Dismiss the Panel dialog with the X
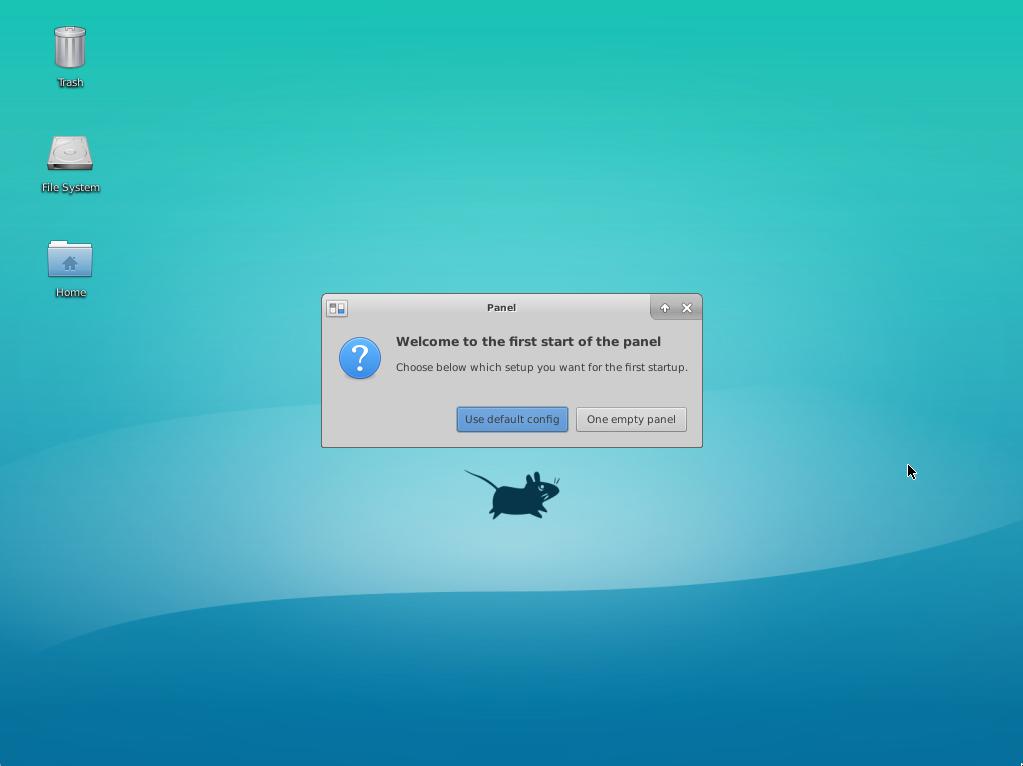 click(x=687, y=308)
